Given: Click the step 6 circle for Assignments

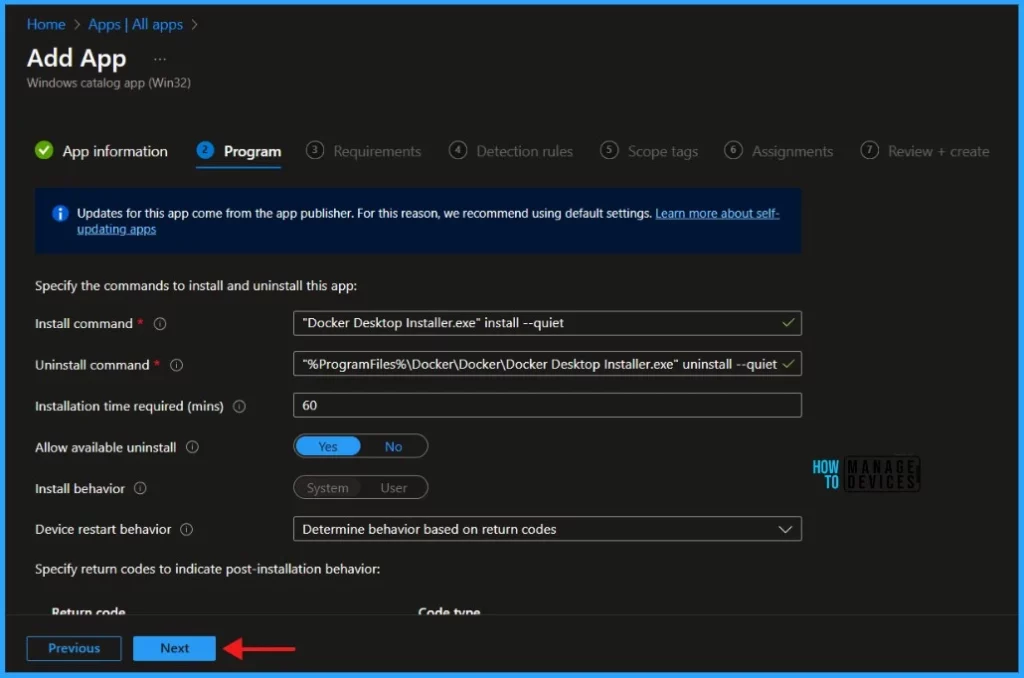Looking at the screenshot, I should point(733,150).
